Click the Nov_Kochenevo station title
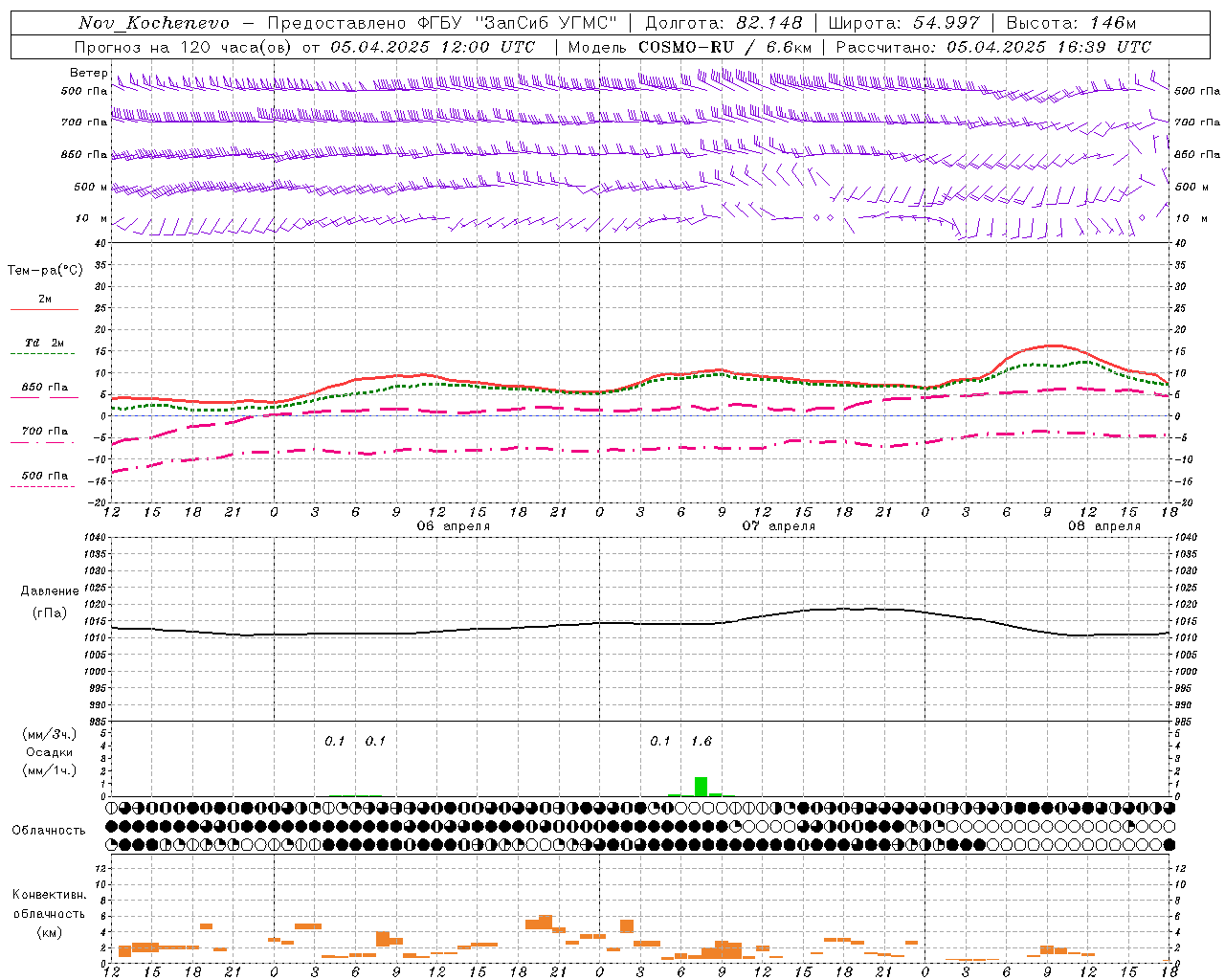This screenshot has width=1225, height=980. click(154, 23)
